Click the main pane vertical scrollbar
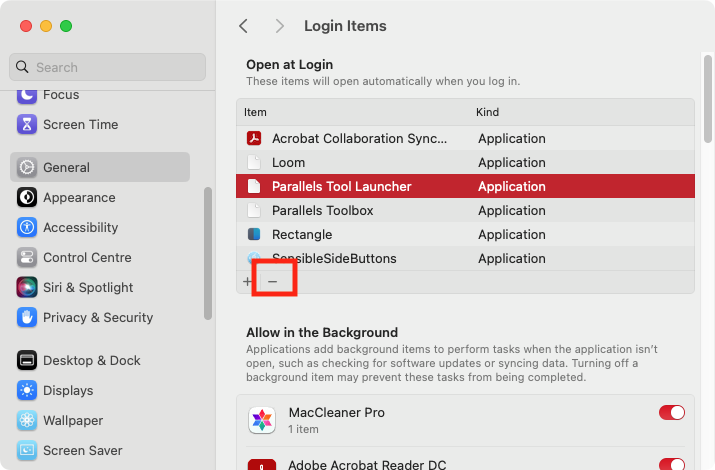This screenshot has height=470, width=715. [708, 98]
